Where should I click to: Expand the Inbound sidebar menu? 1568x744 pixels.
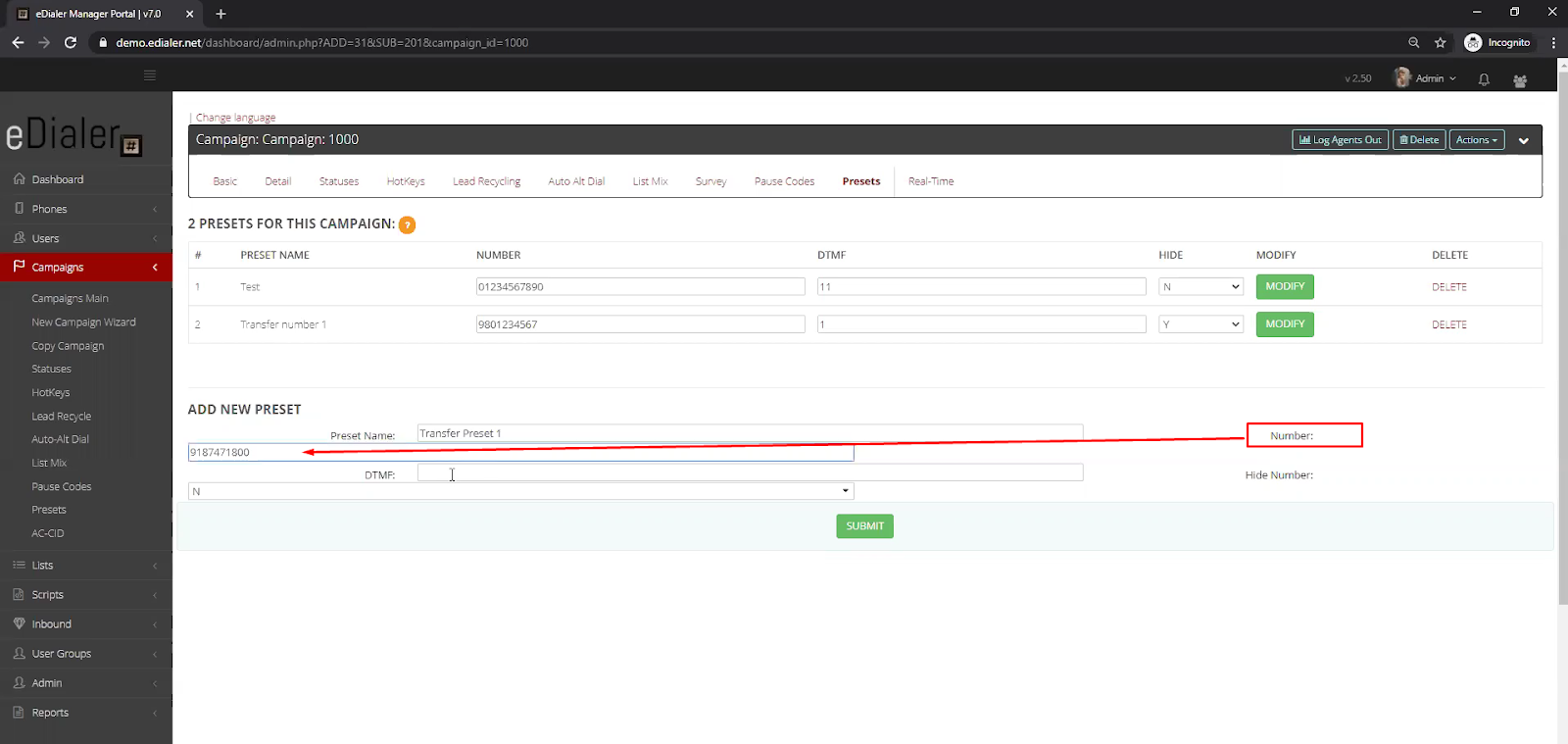click(86, 624)
